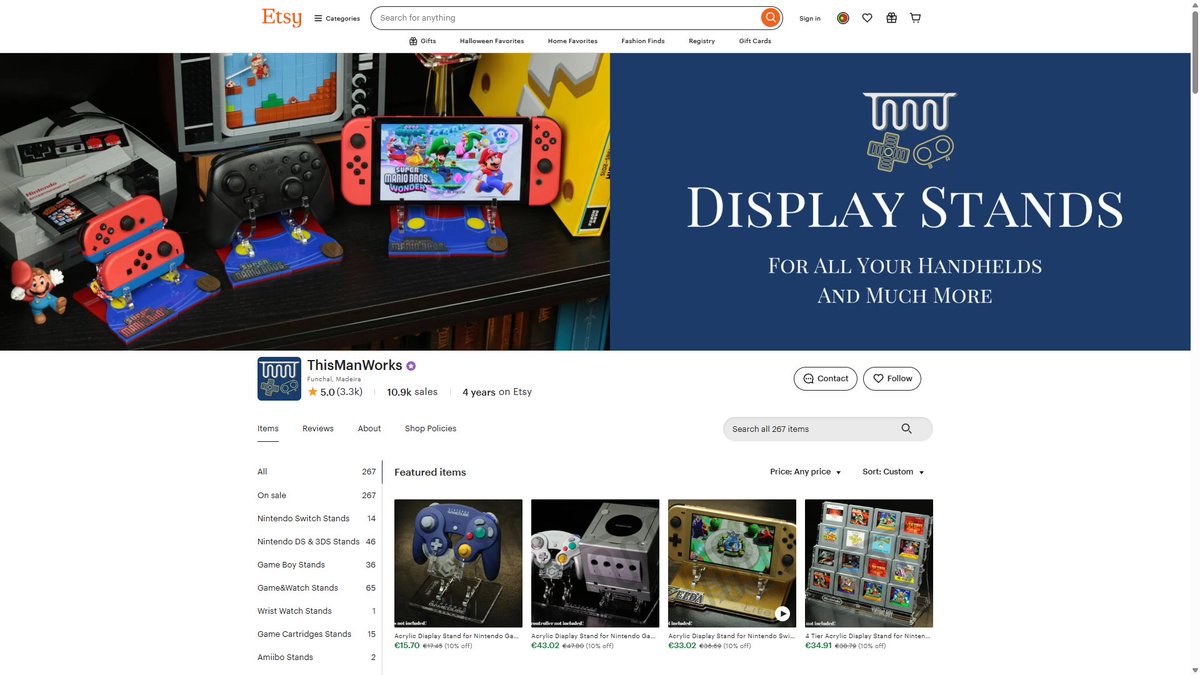
Task: Open the Price: Any price dropdown
Action: pos(806,472)
